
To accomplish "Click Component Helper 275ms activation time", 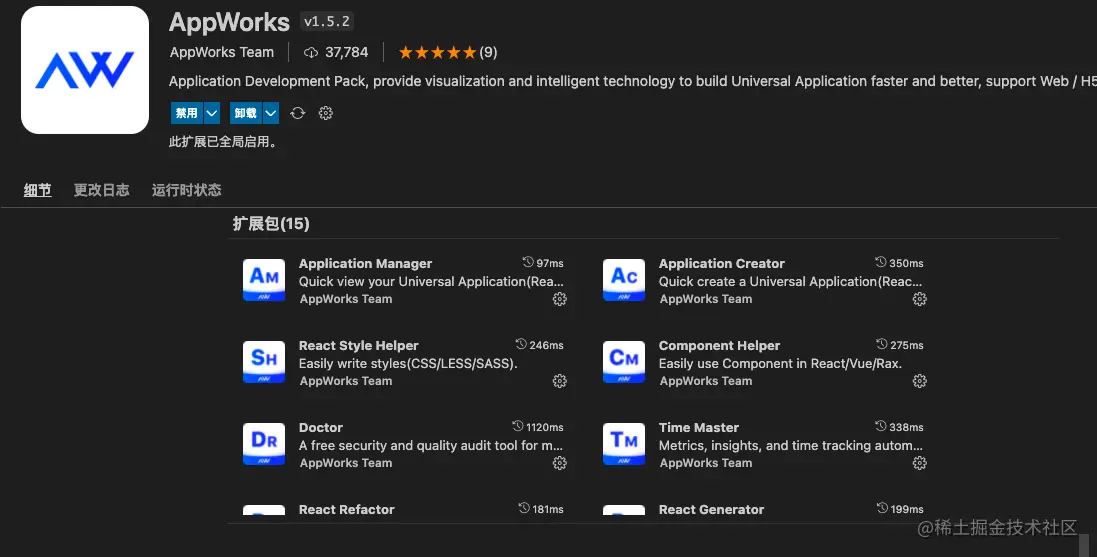I will coord(900,345).
